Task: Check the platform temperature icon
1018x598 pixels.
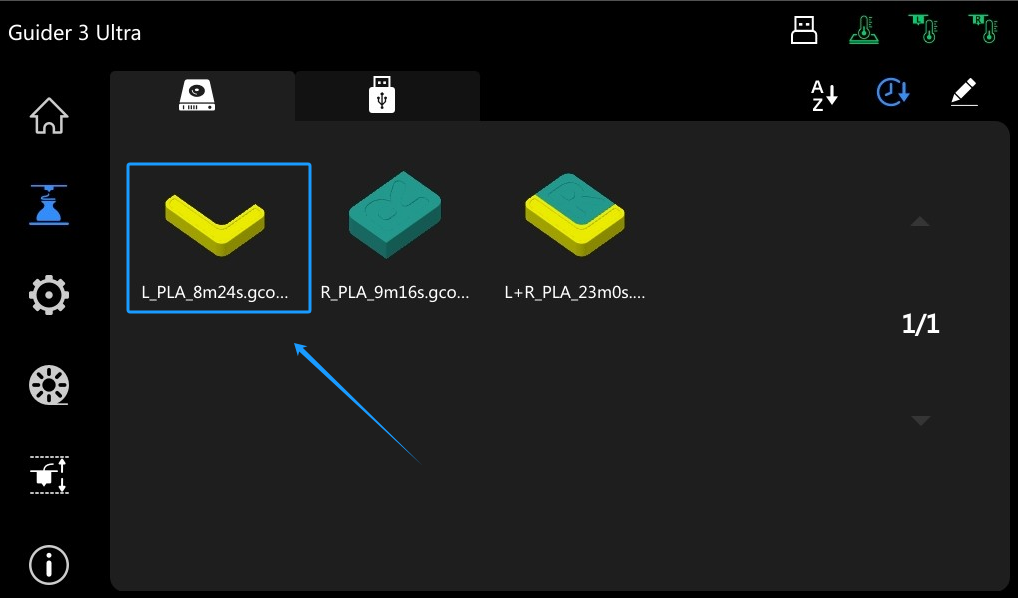Action: 864,30
